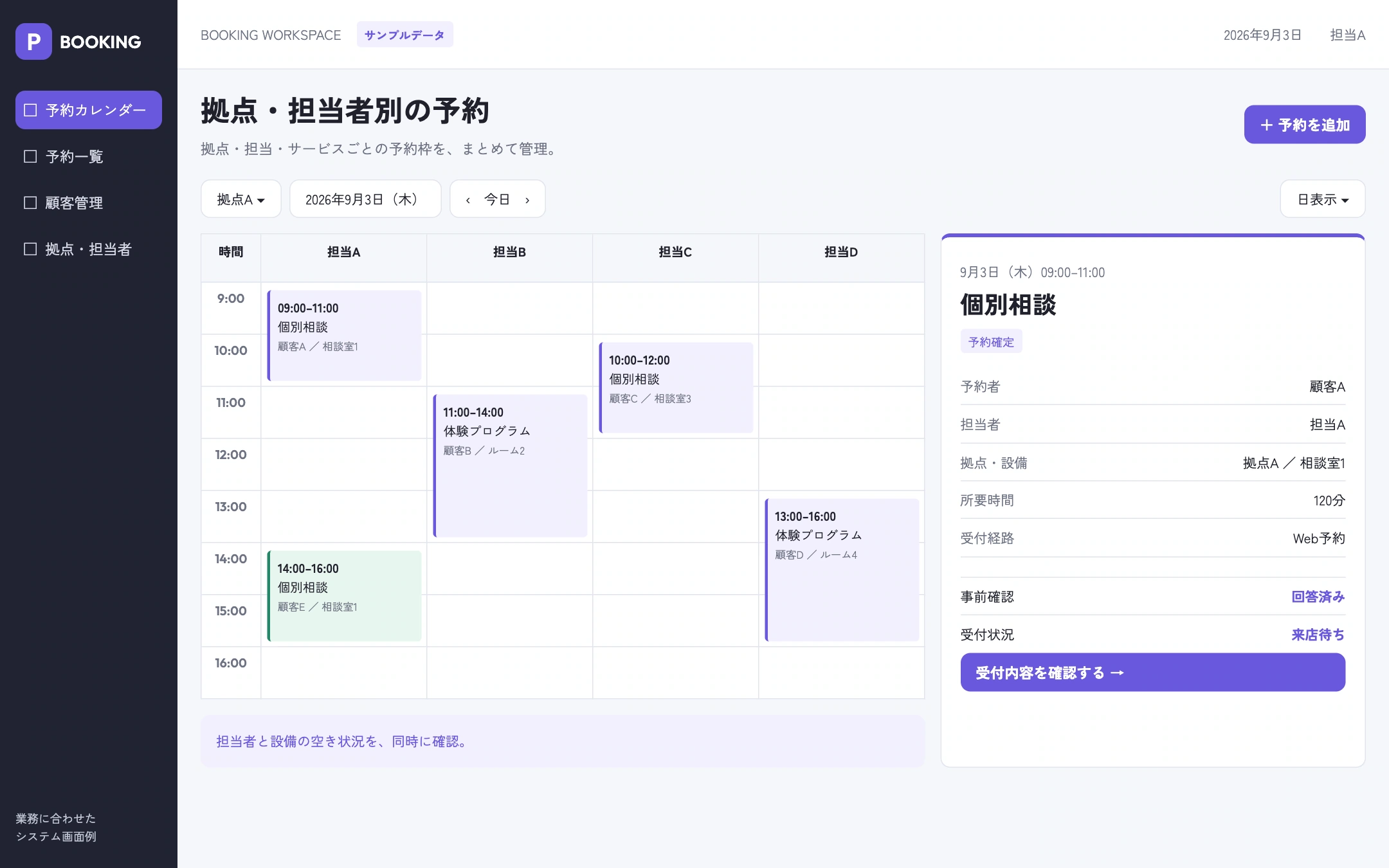Viewport: 1389px width, 868px height.
Task: Click the square icon beside 予約一覧
Action: pos(30,156)
